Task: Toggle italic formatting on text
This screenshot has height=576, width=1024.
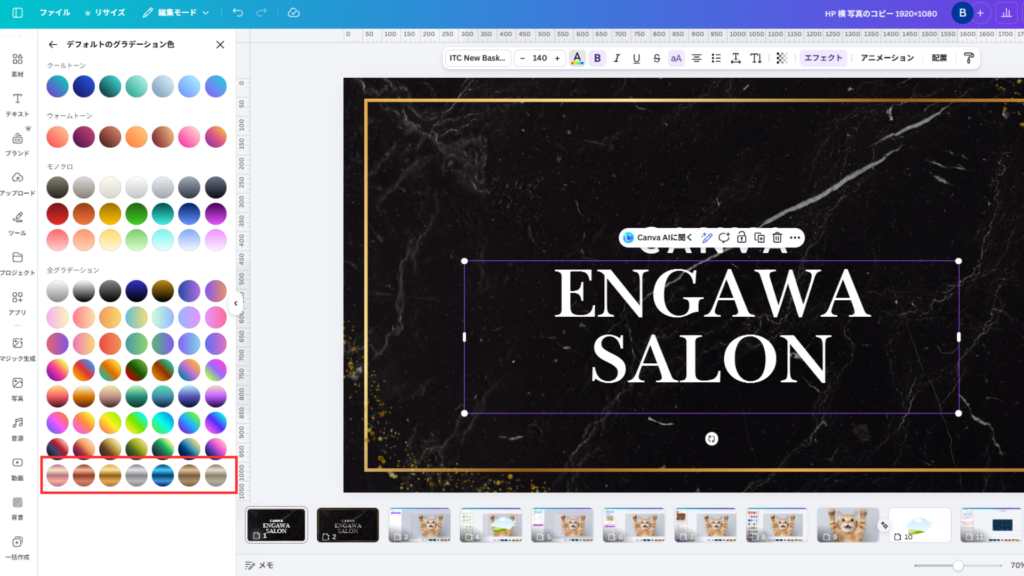Action: 617,58
